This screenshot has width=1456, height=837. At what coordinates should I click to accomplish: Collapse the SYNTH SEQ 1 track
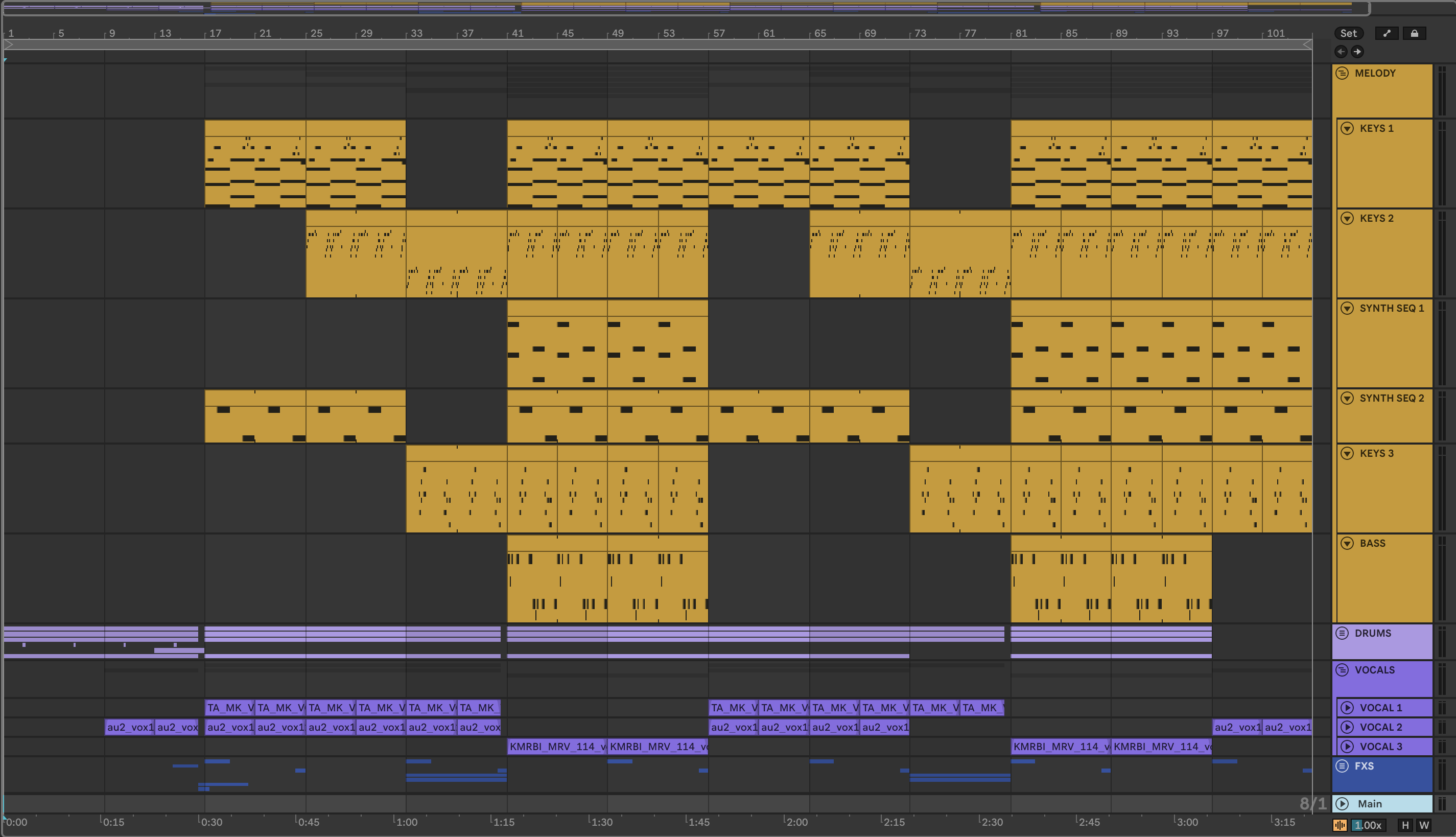point(1347,308)
